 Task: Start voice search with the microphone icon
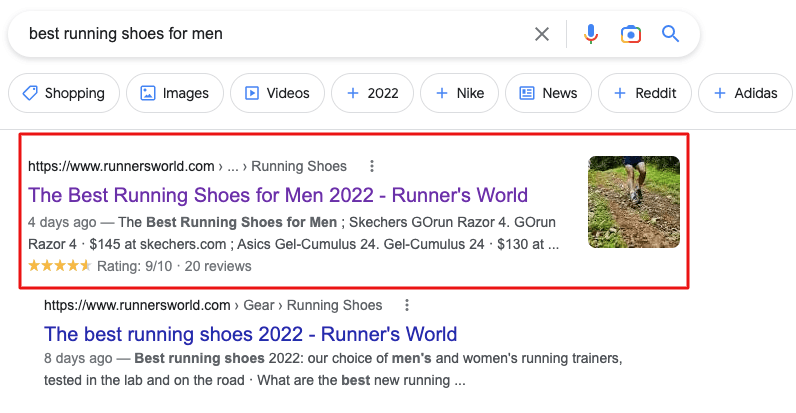590,34
